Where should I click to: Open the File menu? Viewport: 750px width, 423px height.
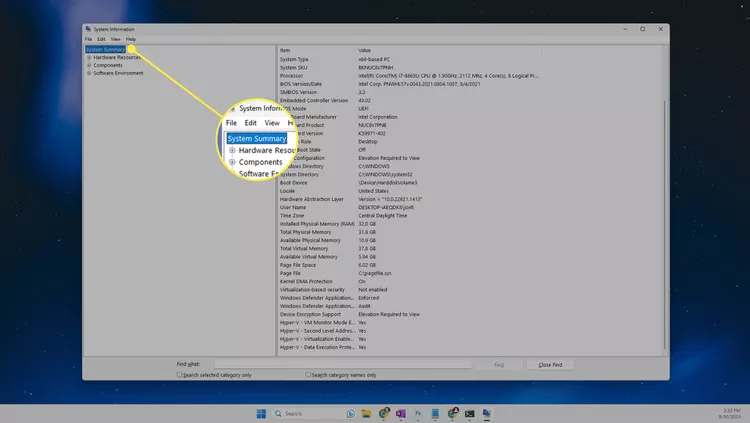[88, 39]
